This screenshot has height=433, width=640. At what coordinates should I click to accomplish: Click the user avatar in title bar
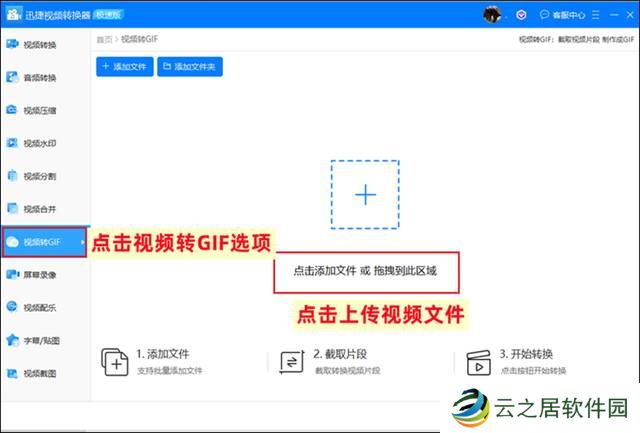tap(492, 14)
